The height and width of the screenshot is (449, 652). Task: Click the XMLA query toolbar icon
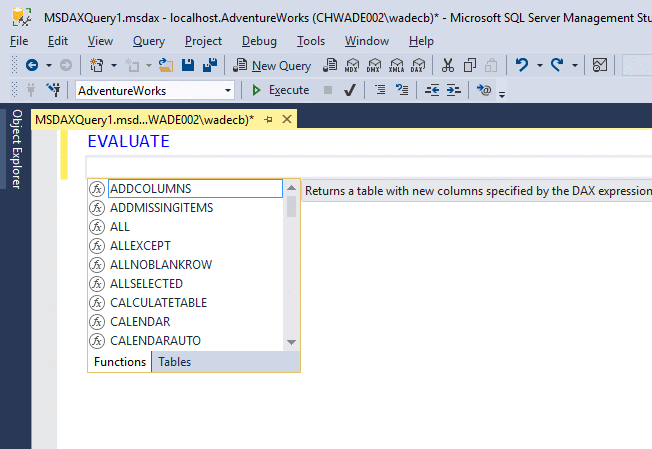(396, 65)
